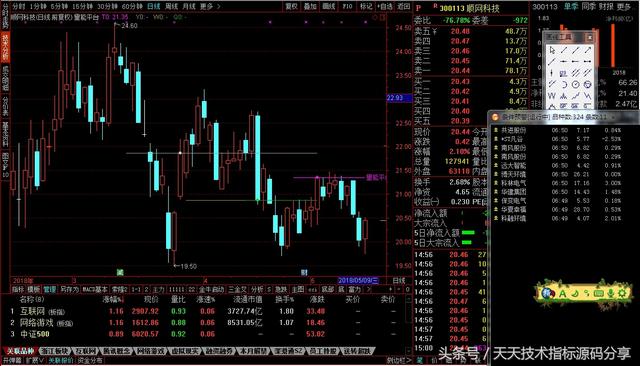640x366 pixels.
Task: Choose the W-shaped wave drawing tool
Action: [x=552, y=96]
